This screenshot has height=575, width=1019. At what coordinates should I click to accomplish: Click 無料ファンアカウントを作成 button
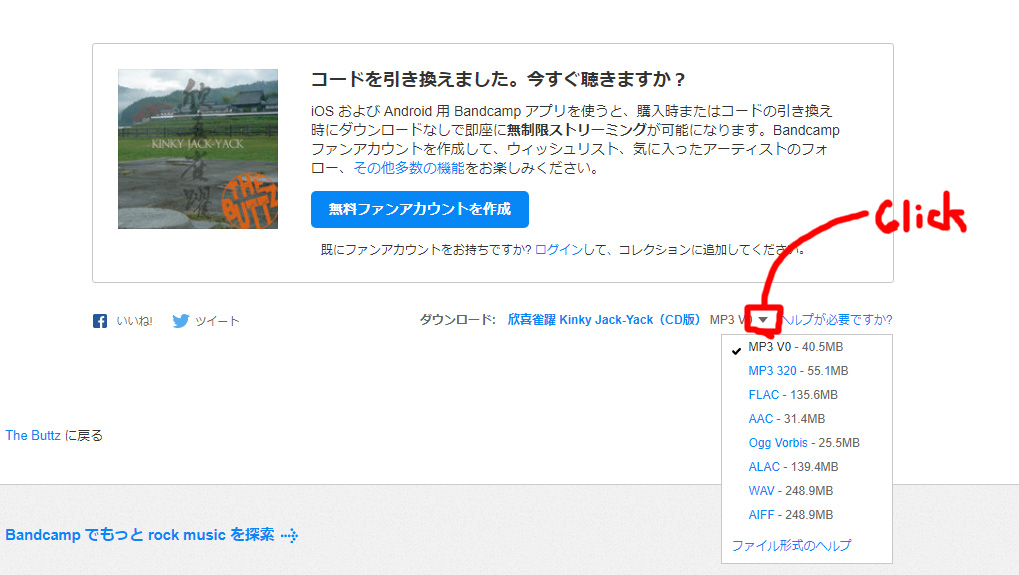click(x=419, y=209)
